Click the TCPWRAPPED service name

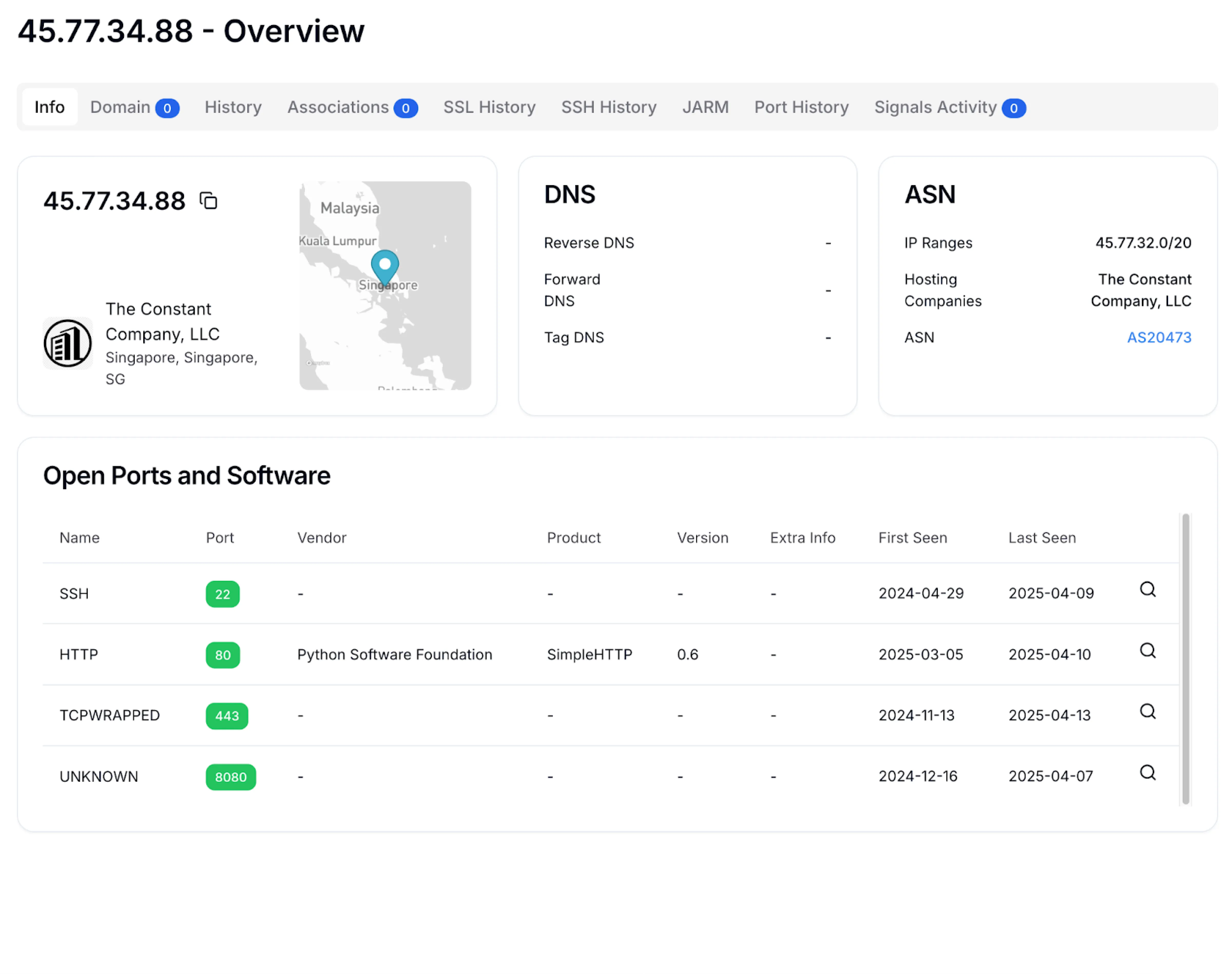pyautogui.click(x=110, y=715)
